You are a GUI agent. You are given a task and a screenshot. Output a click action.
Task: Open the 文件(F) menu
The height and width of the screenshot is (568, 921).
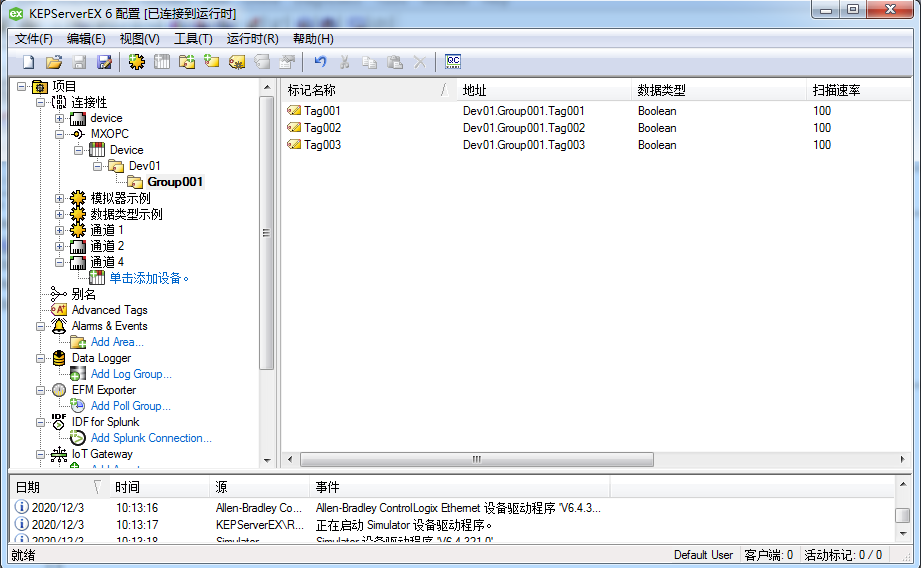pos(34,39)
